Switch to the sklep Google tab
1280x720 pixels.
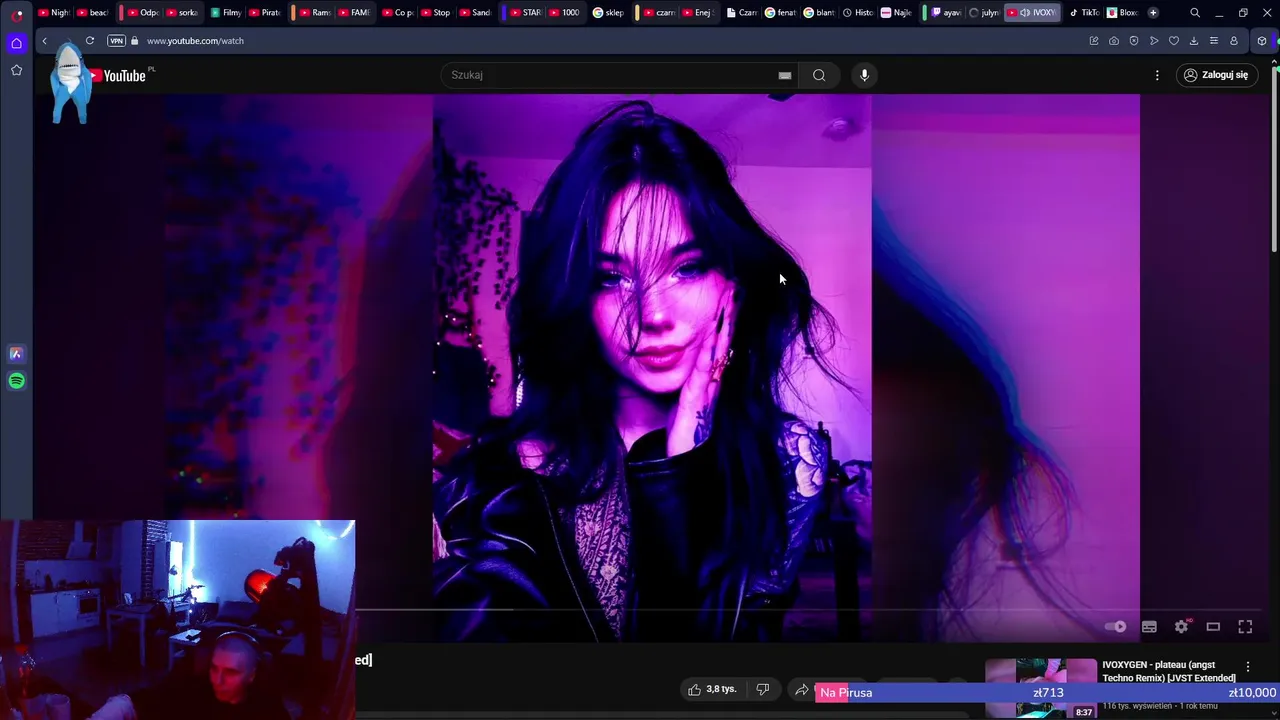tap(608, 13)
